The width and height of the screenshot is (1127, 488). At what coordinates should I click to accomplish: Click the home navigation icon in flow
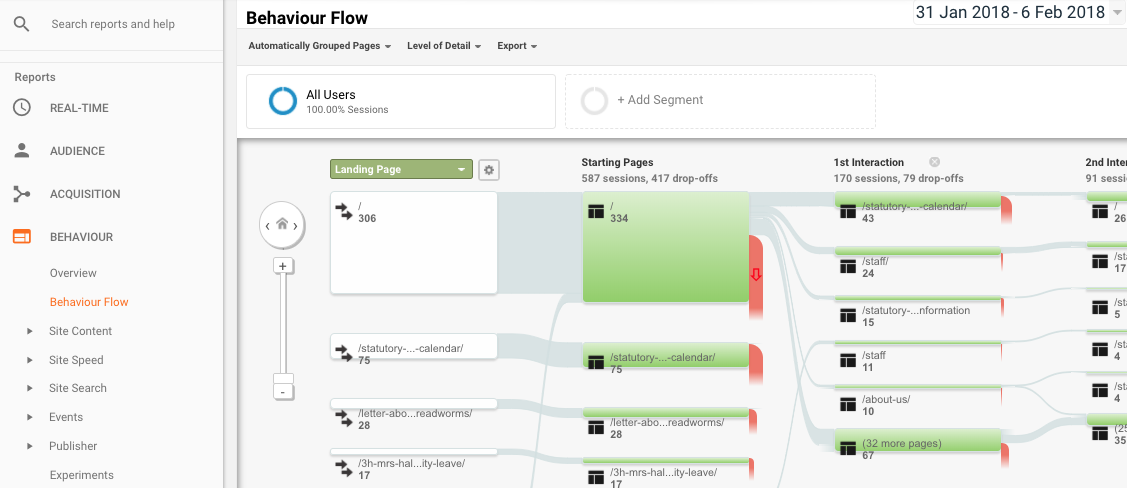282,224
